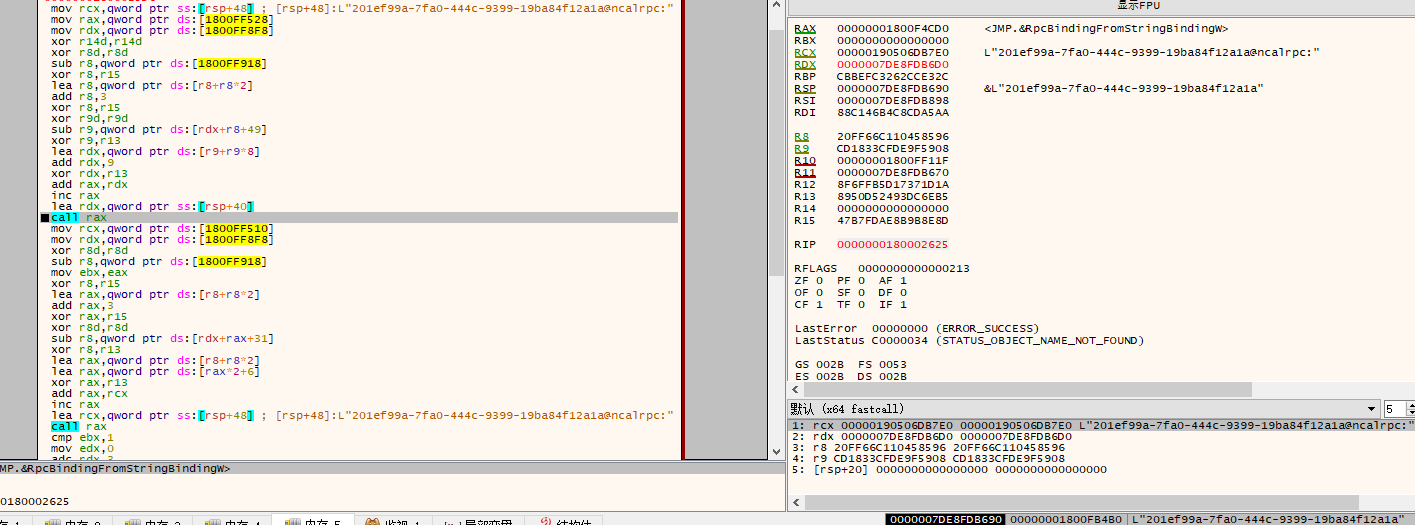Click the 显示FPU button above registers
Screen dimensions: 1415x525
pyautogui.click(x=1100, y=5)
